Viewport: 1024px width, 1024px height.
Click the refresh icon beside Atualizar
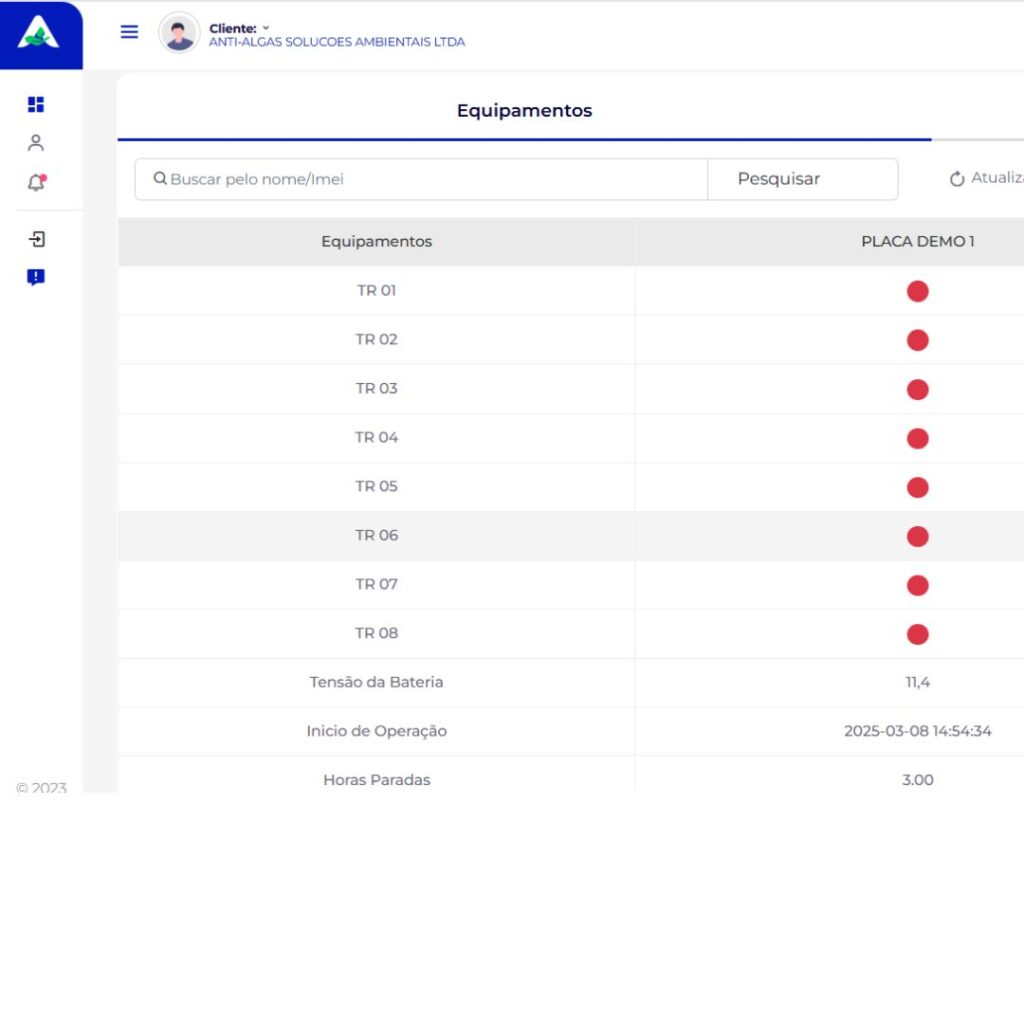[957, 179]
